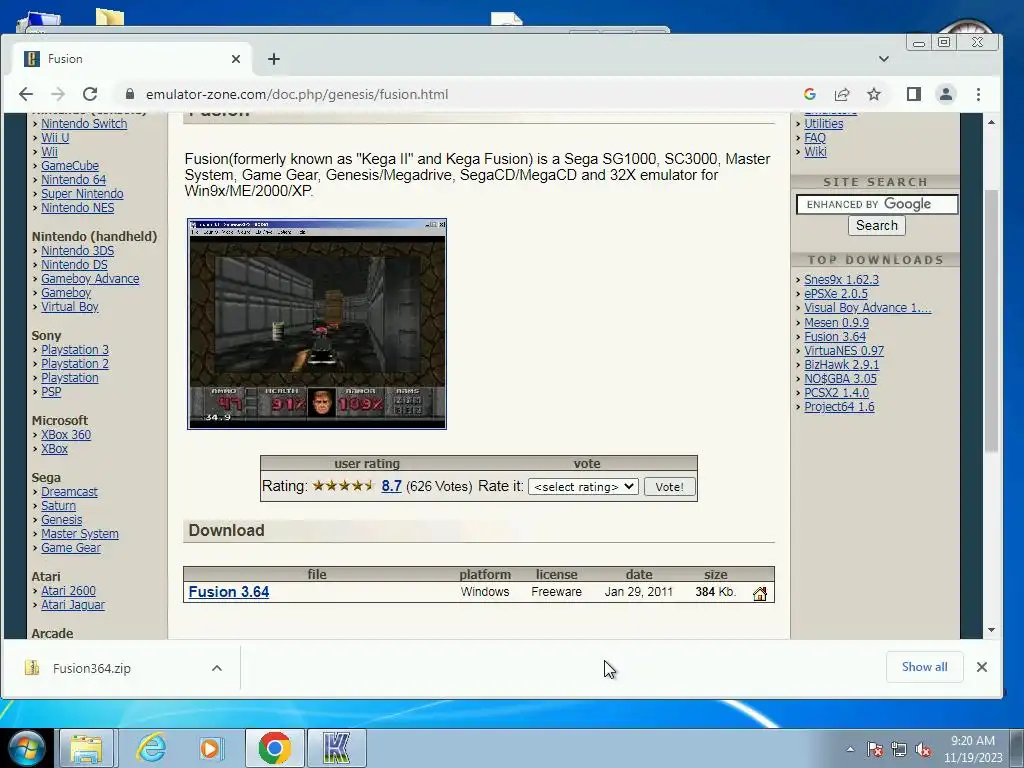This screenshot has height=768, width=1024.
Task: Click the browser forward arrow
Action: [58, 94]
